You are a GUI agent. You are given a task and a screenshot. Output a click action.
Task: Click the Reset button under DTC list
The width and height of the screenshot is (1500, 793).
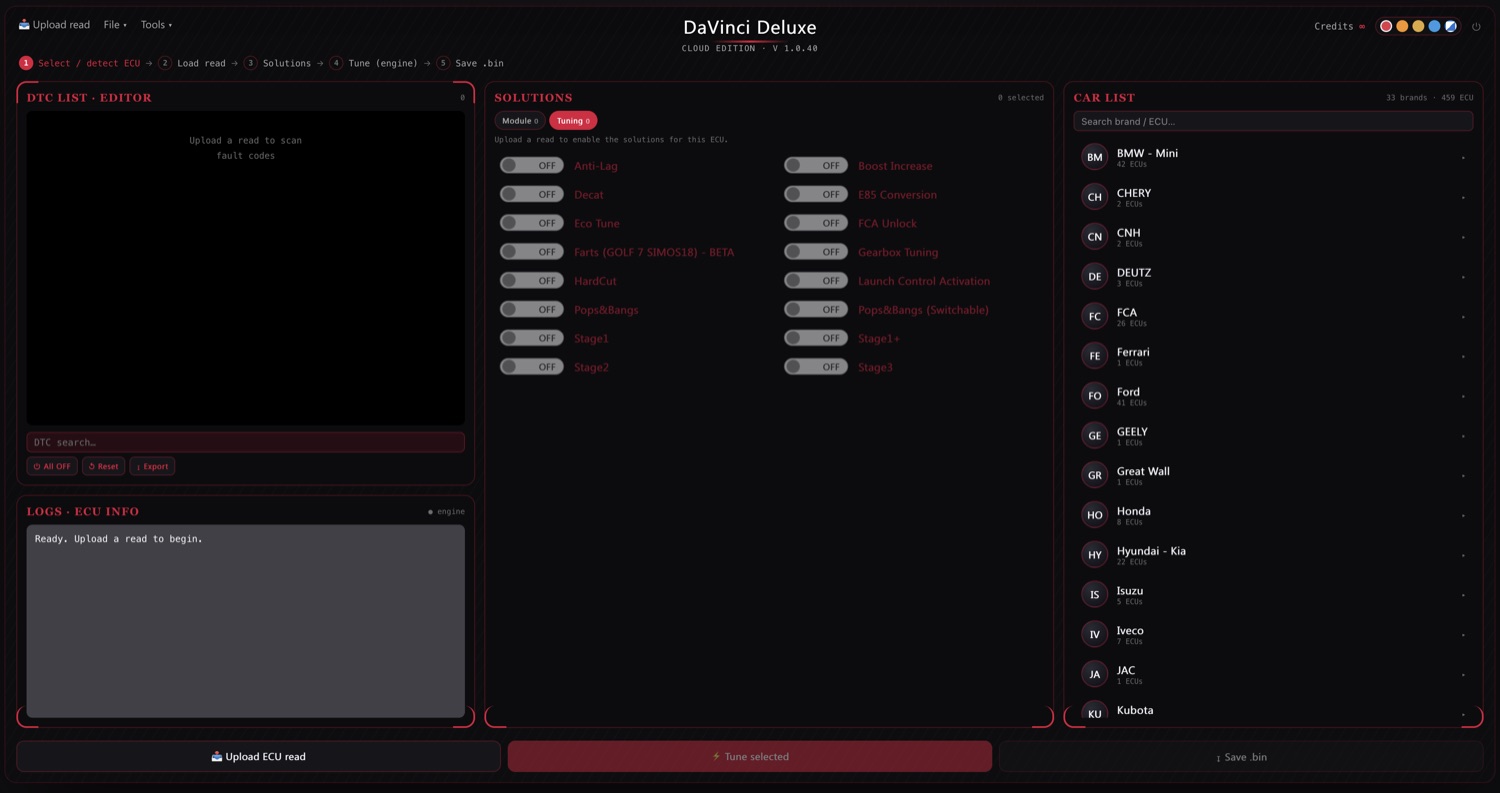pos(103,466)
